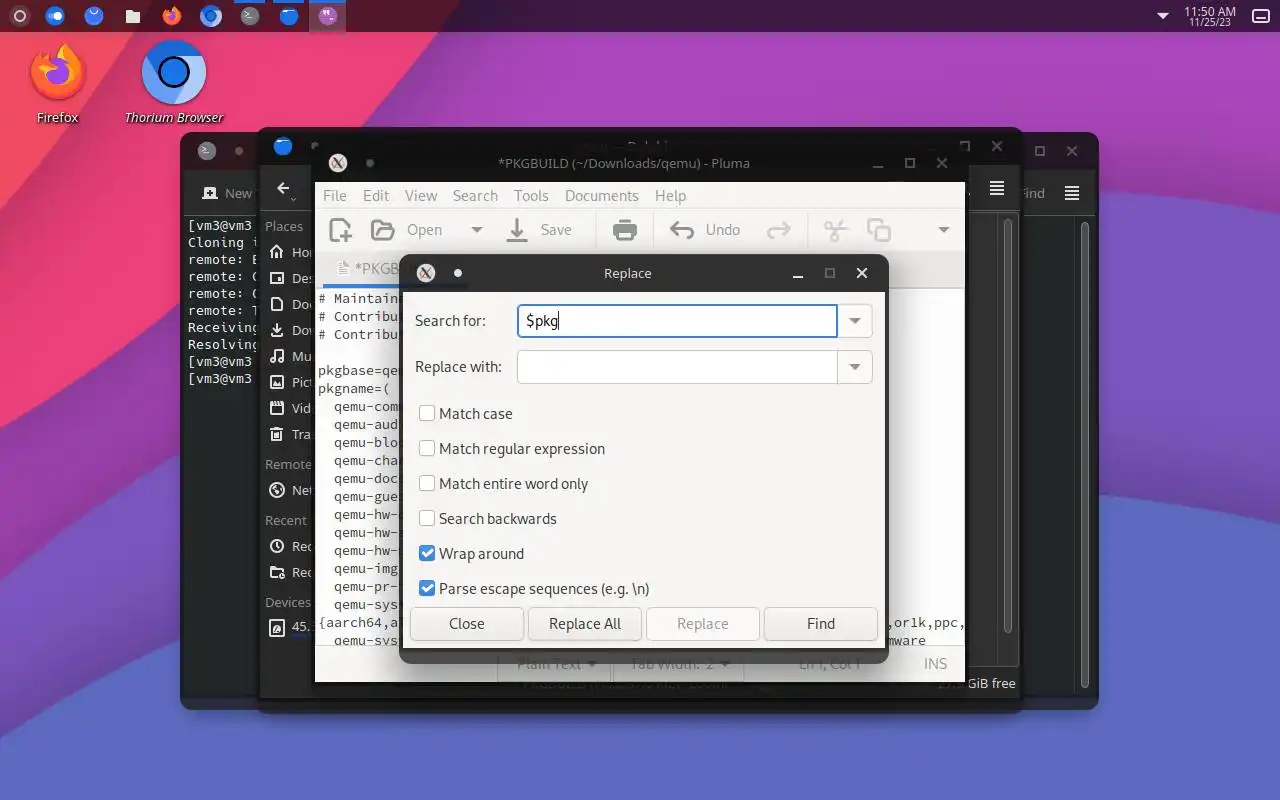Select the Videos film icon in Places
1280x800 pixels.
tap(277, 408)
